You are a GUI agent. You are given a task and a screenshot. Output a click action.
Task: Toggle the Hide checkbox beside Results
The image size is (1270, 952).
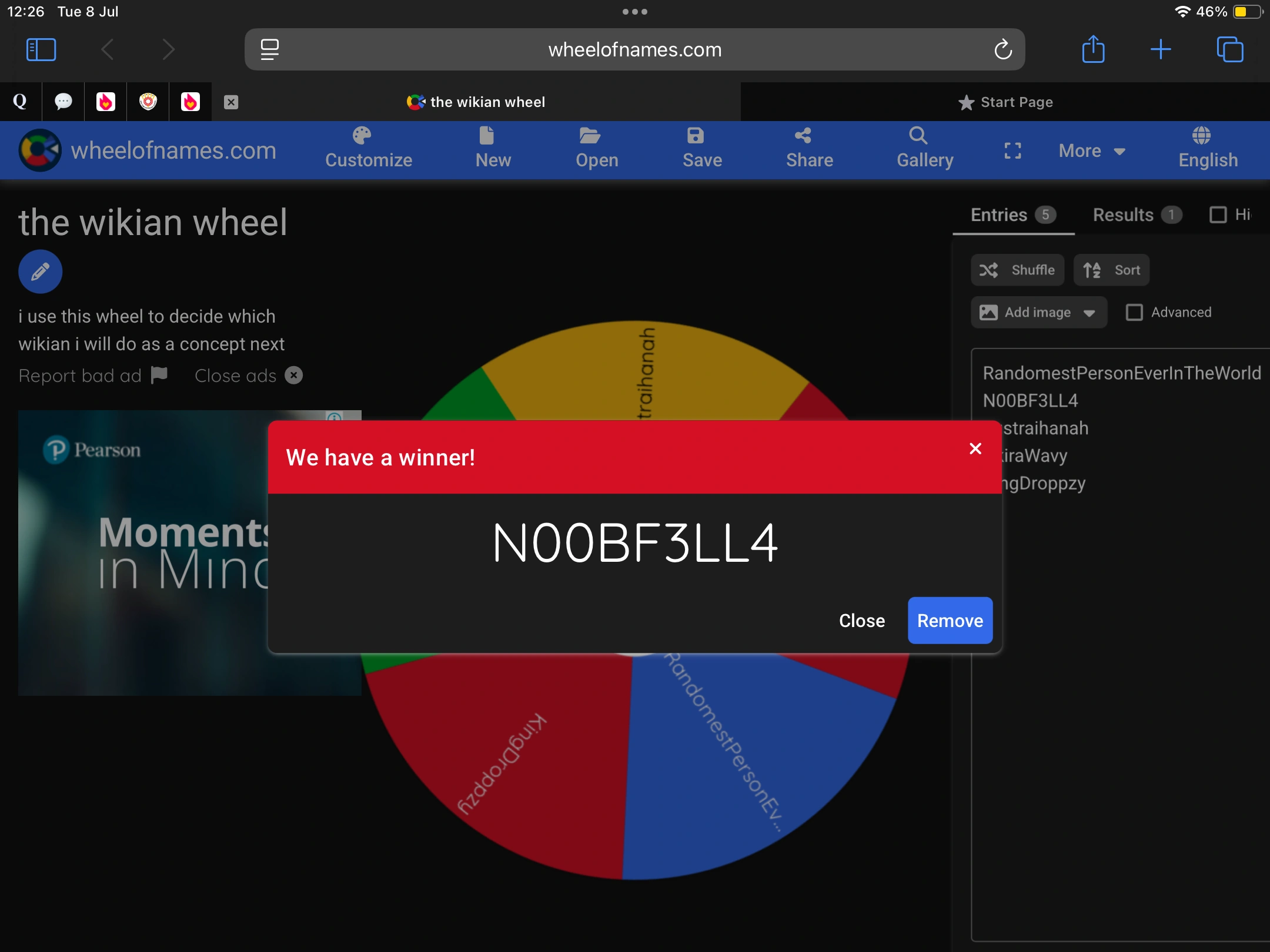coord(1218,214)
